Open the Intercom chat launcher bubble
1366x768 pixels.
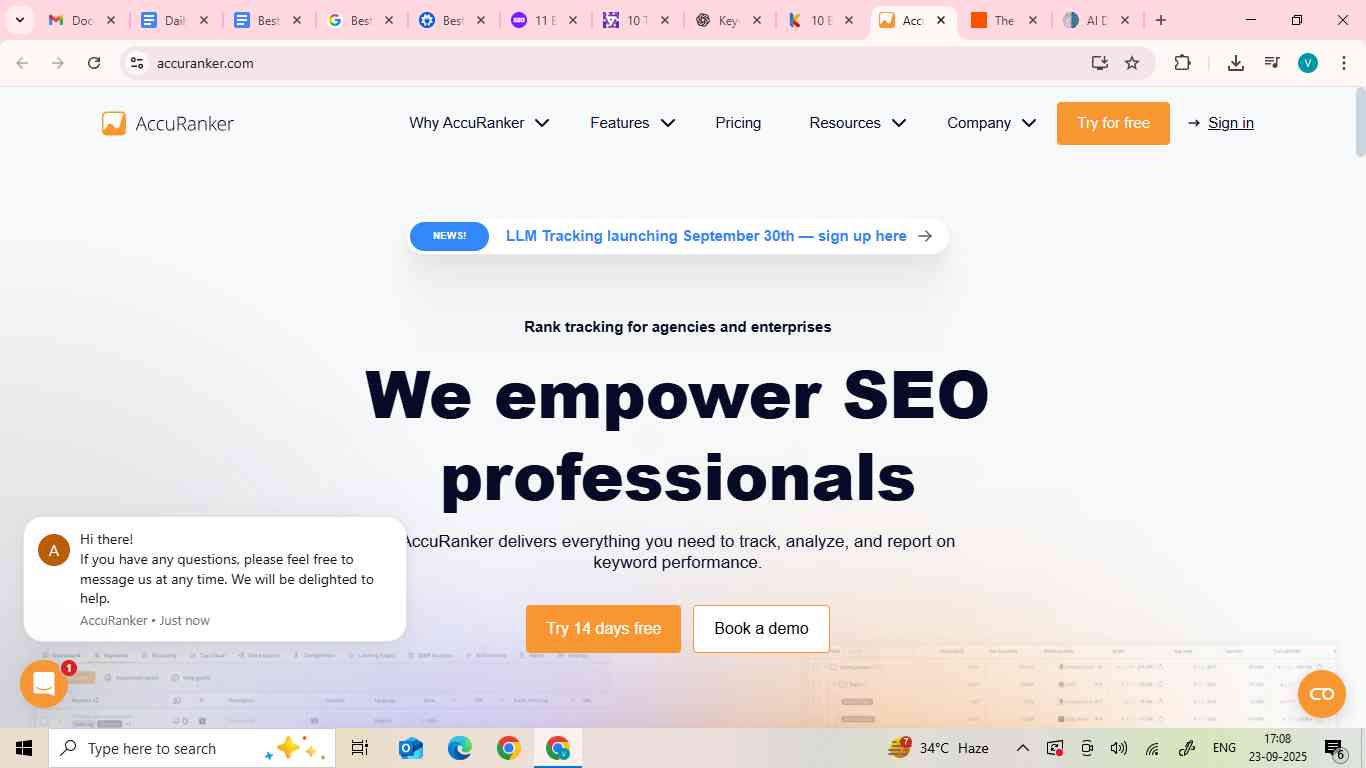pyautogui.click(x=44, y=684)
